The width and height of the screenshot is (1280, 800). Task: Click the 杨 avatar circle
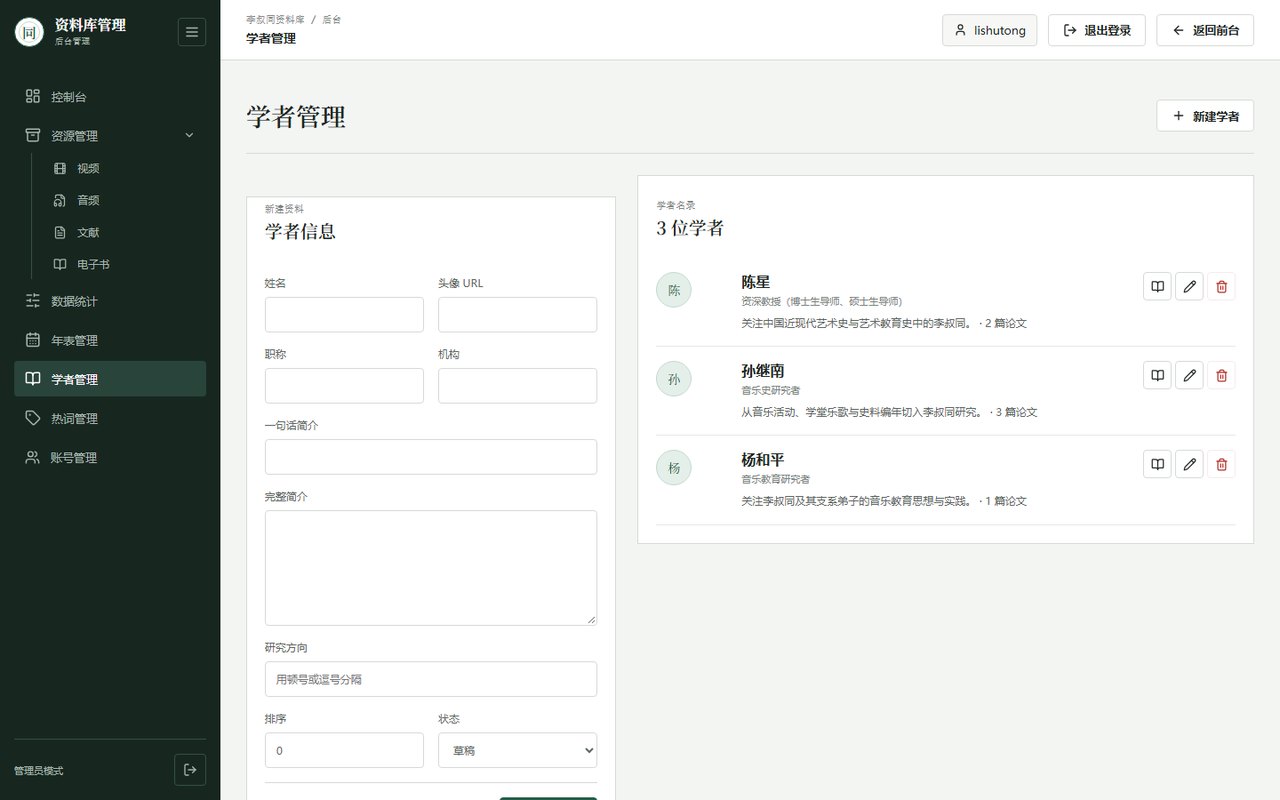(674, 468)
